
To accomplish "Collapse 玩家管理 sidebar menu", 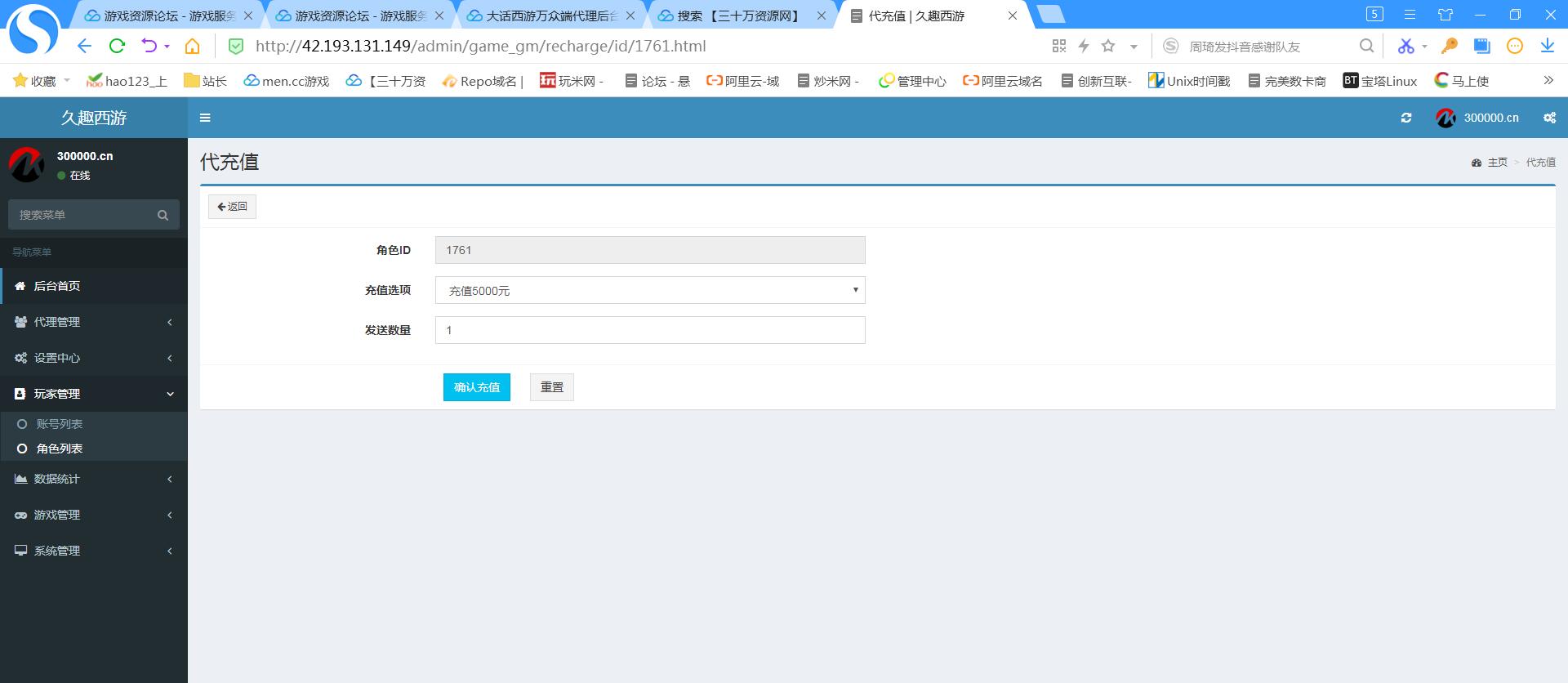I will [x=94, y=394].
